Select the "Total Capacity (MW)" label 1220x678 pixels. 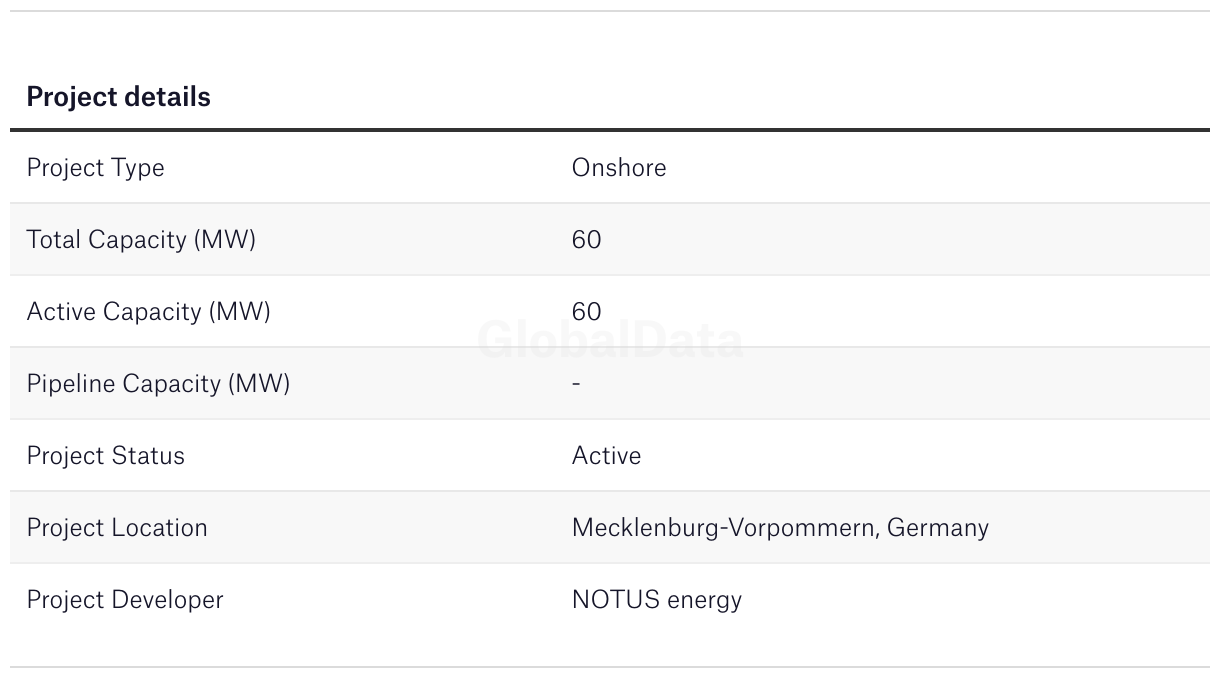[141, 240]
